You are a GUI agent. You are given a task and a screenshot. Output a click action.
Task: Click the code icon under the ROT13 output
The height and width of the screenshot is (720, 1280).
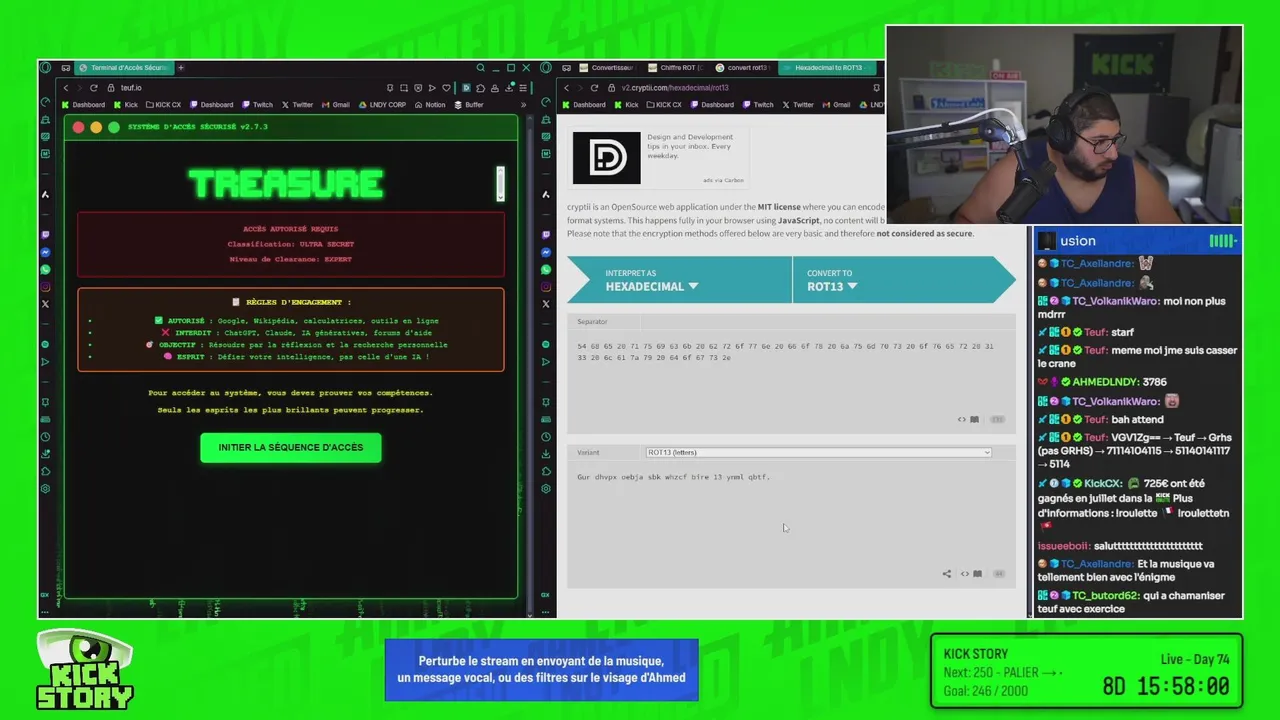(x=965, y=574)
